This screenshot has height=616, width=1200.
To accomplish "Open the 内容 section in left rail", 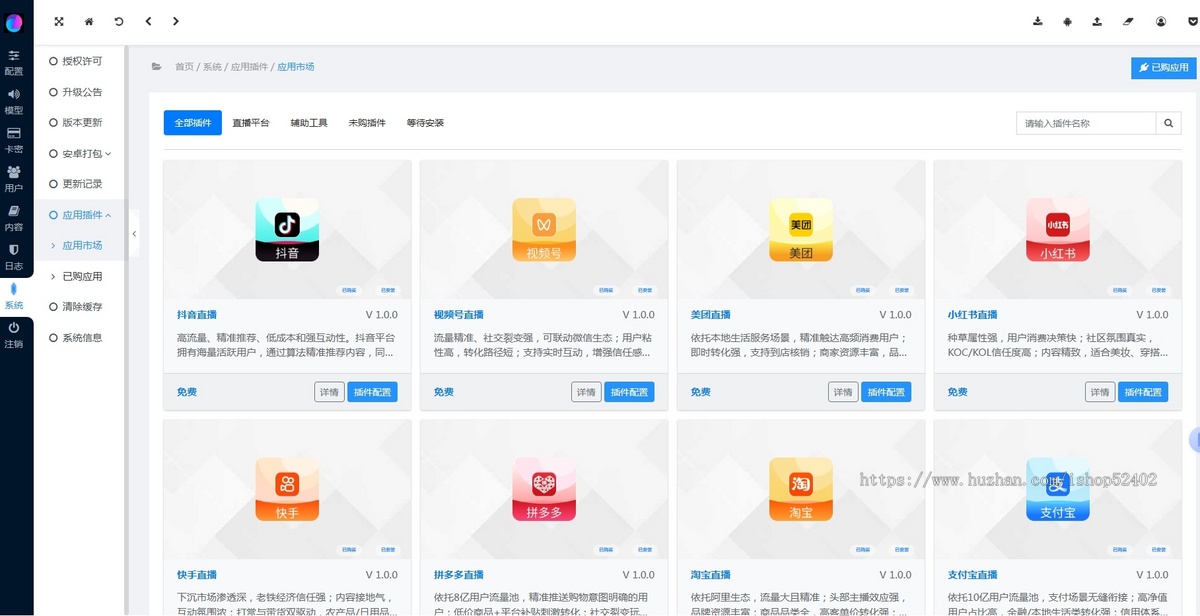I will pos(14,218).
